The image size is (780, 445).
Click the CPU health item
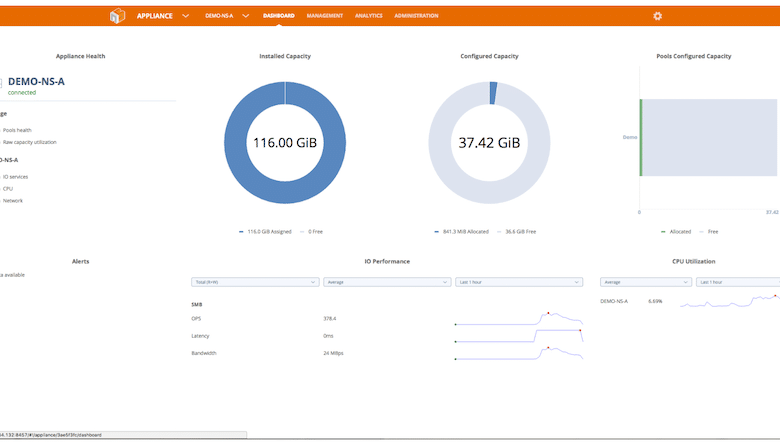pyautogui.click(x=8, y=189)
